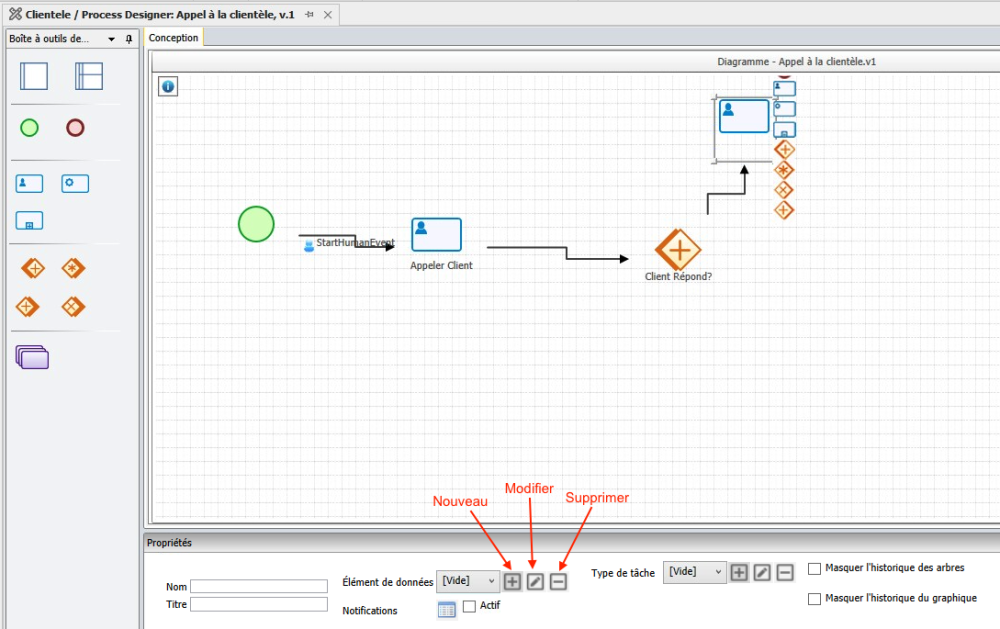1000x629 pixels.
Task: Select toolbox plus gateway beside asterisk gateway
Action: 33,269
